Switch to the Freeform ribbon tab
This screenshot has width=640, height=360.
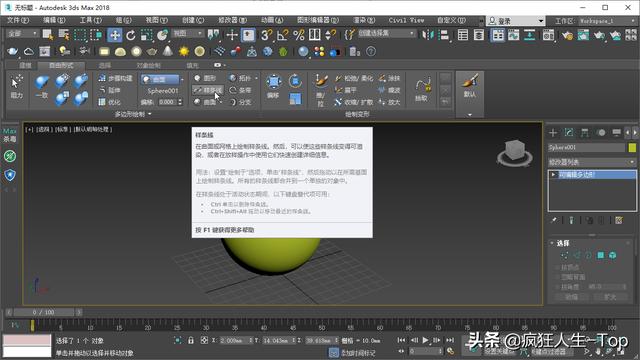click(x=61, y=65)
